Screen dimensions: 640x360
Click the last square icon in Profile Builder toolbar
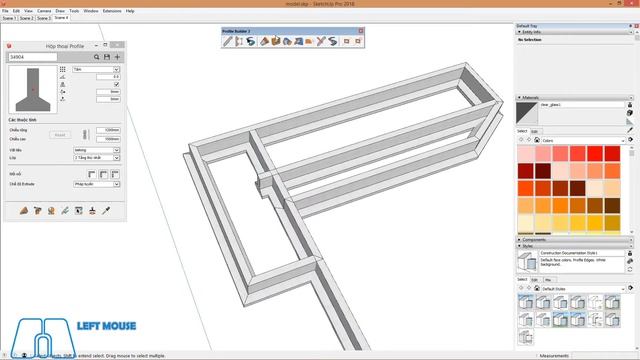(x=358, y=41)
